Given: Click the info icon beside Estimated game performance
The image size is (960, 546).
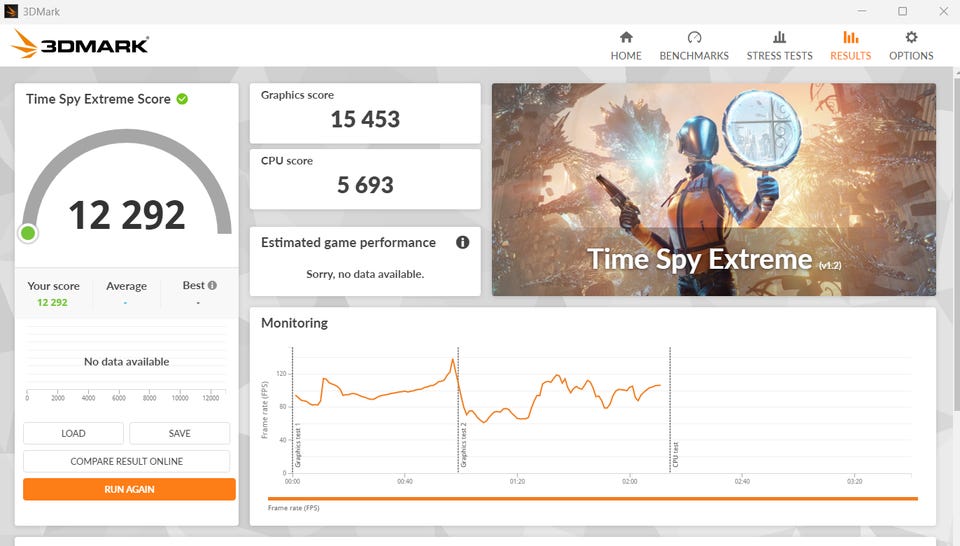Looking at the screenshot, I should (x=462, y=242).
